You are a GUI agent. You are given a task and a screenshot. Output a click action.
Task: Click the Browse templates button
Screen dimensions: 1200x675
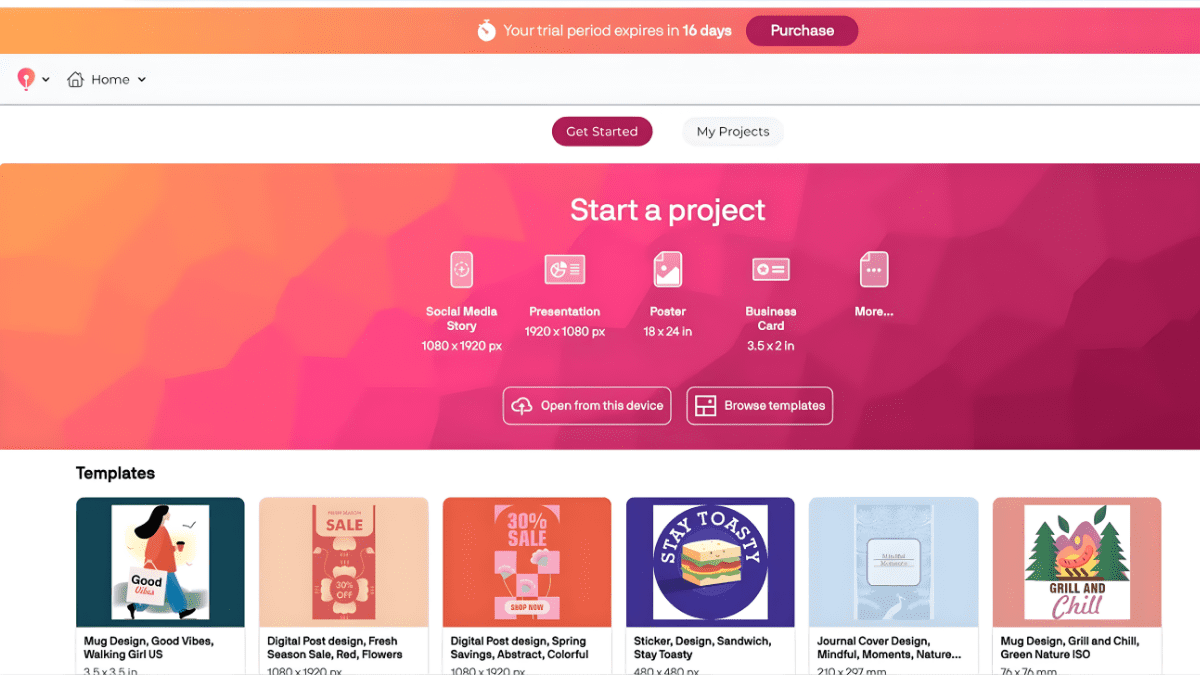click(x=760, y=406)
